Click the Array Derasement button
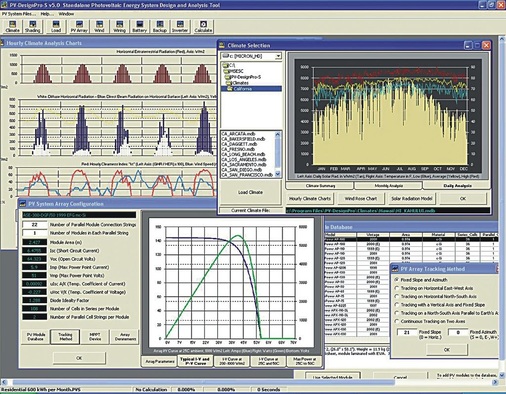The image size is (506, 394). click(125, 337)
